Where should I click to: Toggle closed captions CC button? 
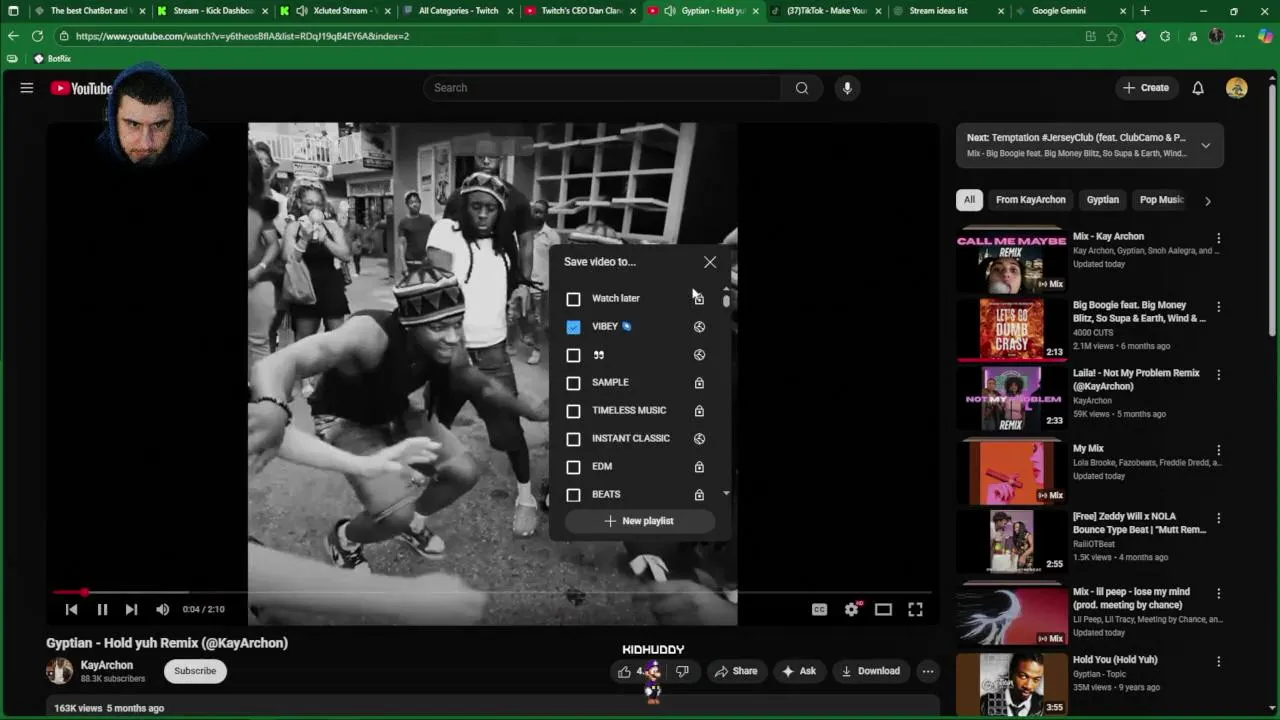pos(819,609)
